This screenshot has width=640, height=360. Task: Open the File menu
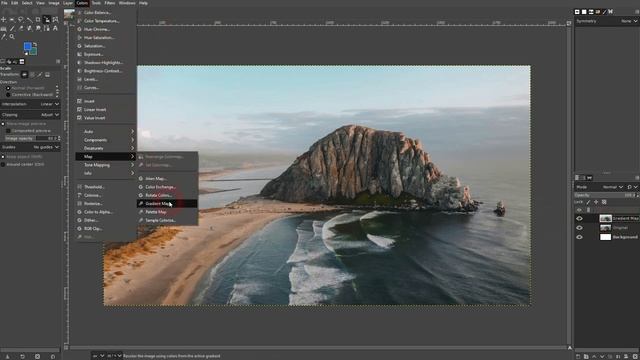click(4, 3)
